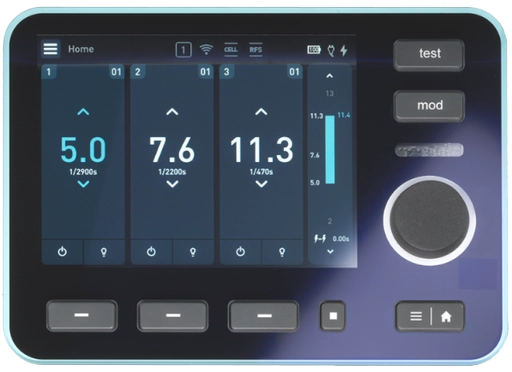Open the hamburger menu beside Home
Screen dimensions: 512x372
[x=50, y=49]
